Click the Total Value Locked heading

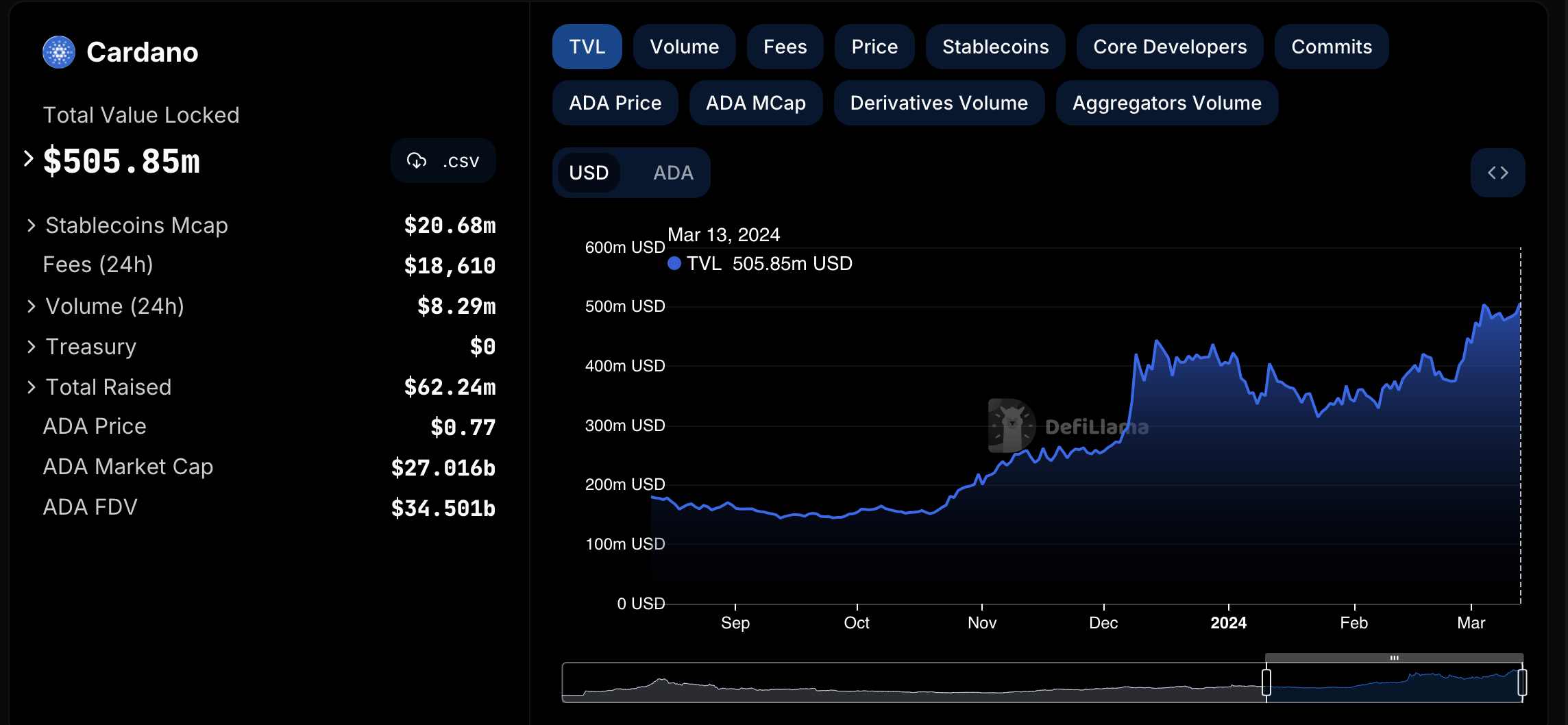141,115
